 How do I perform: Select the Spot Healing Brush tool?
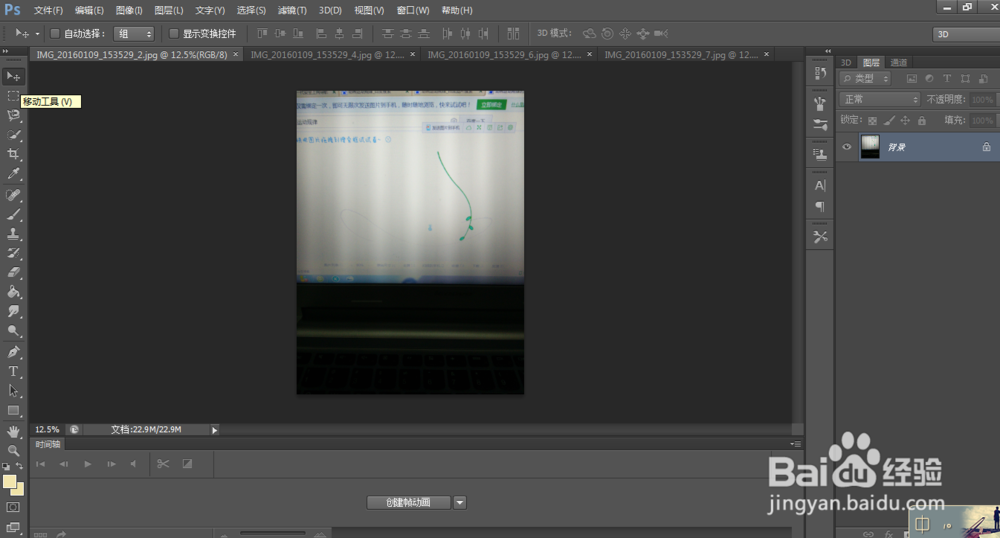click(x=13, y=195)
